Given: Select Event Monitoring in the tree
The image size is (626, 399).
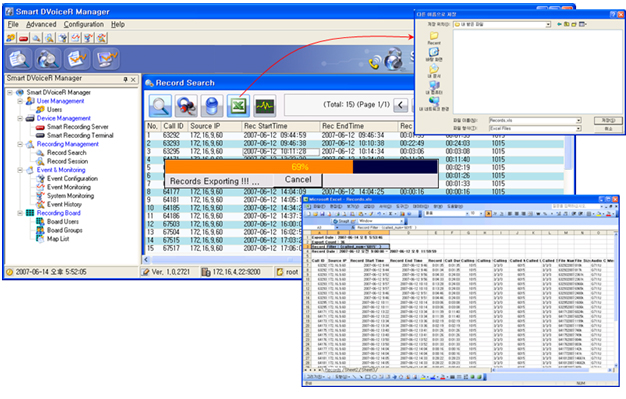Looking at the screenshot, I should [x=69, y=187].
